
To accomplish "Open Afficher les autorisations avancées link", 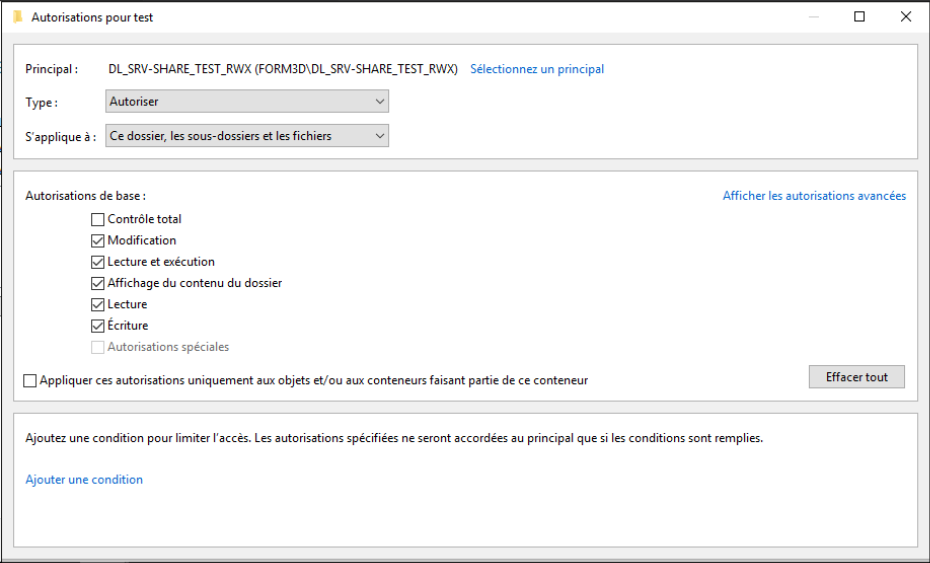I will 814,196.
